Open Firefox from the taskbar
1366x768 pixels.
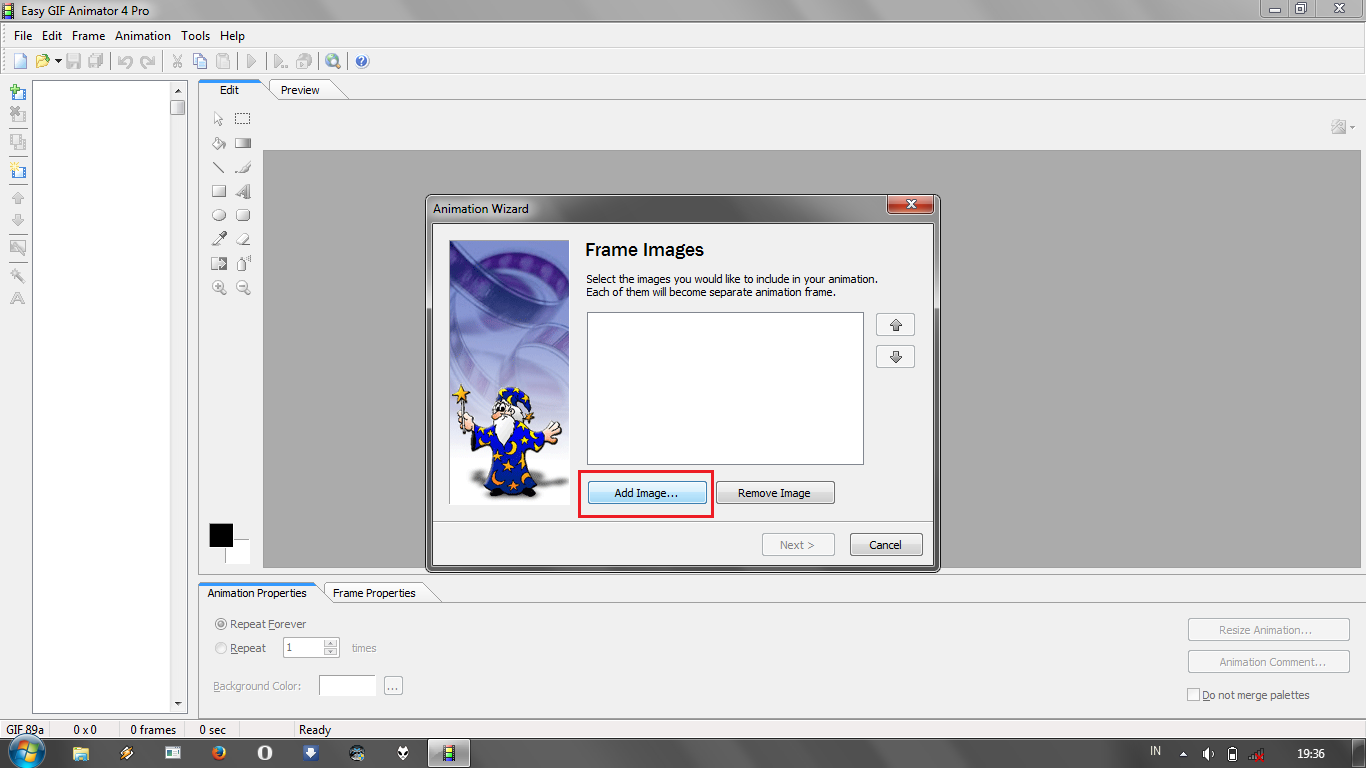[219, 753]
